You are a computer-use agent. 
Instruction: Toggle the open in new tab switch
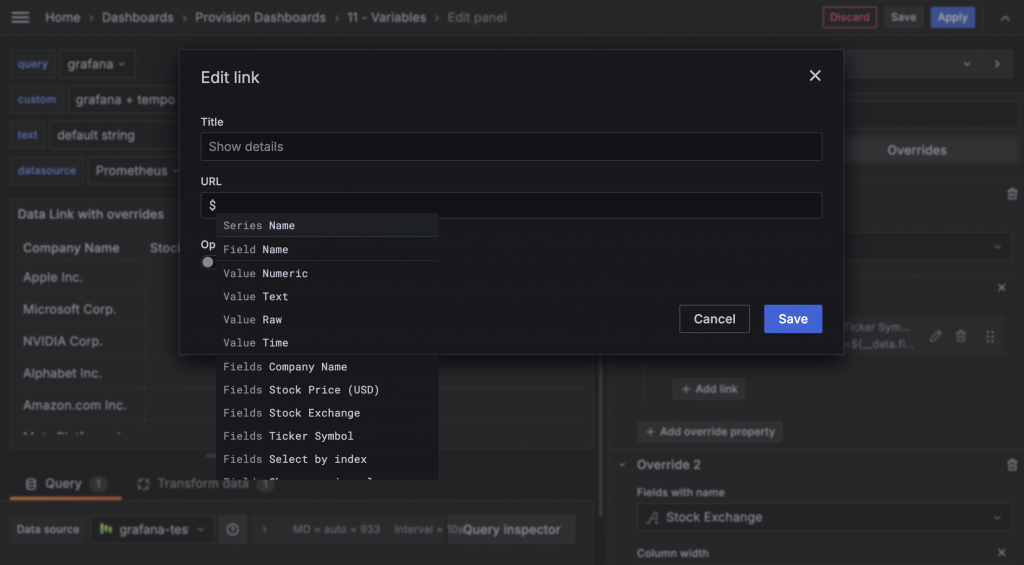click(x=208, y=262)
